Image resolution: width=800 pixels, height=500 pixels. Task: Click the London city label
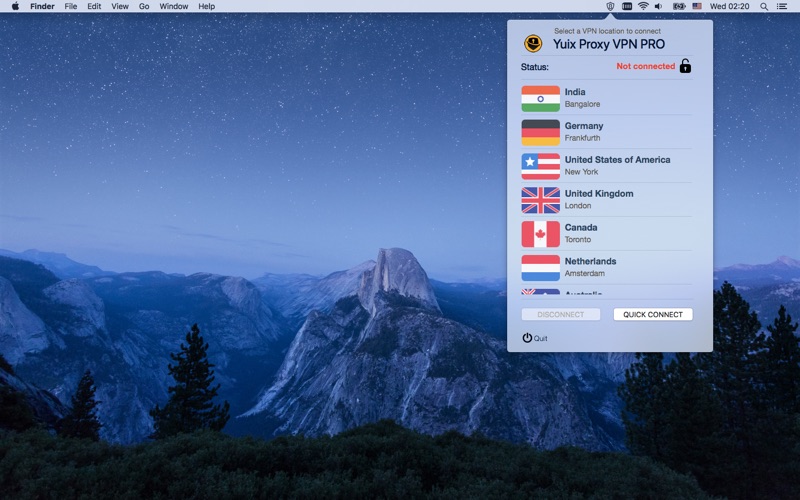[578, 206]
